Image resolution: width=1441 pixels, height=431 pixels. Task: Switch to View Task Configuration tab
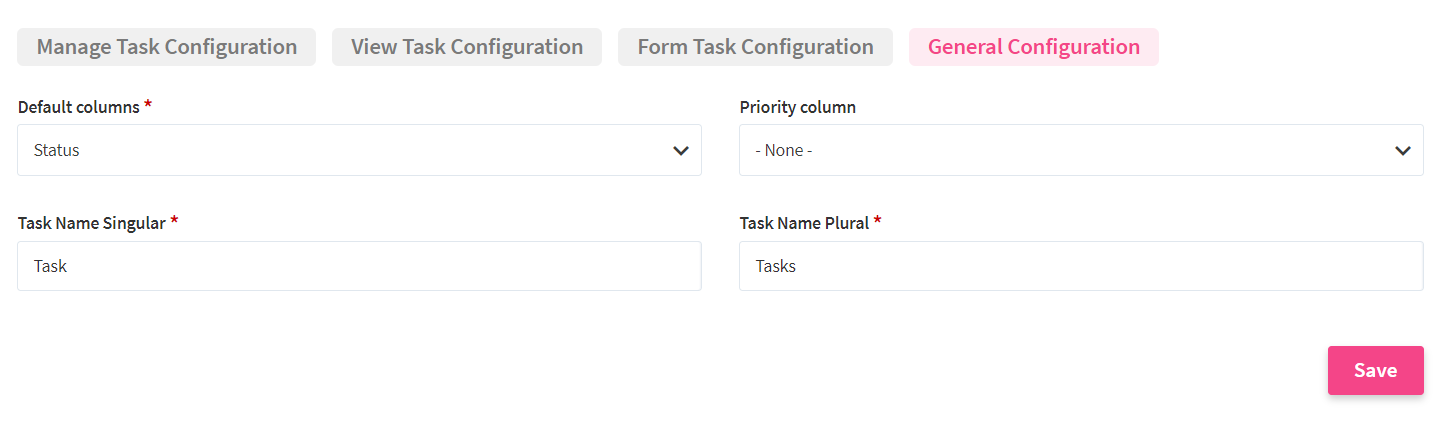[x=467, y=47]
